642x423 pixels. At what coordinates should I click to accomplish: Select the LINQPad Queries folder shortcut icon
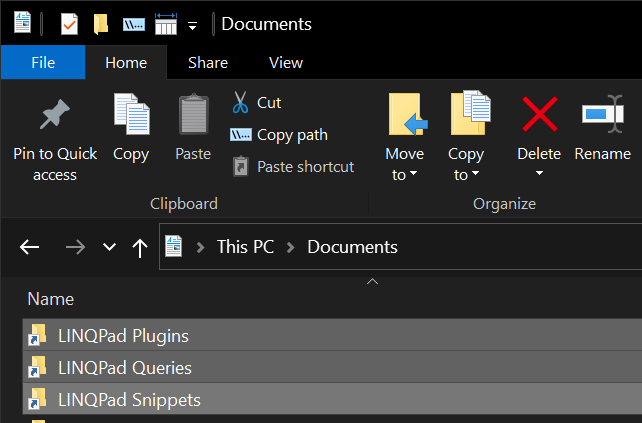pyautogui.click(x=37, y=366)
